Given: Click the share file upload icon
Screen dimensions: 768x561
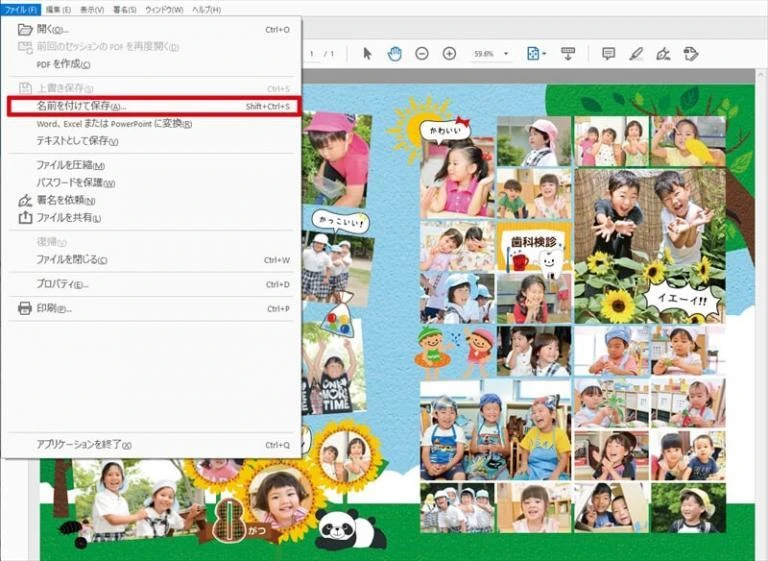Looking at the screenshot, I should [x=25, y=218].
